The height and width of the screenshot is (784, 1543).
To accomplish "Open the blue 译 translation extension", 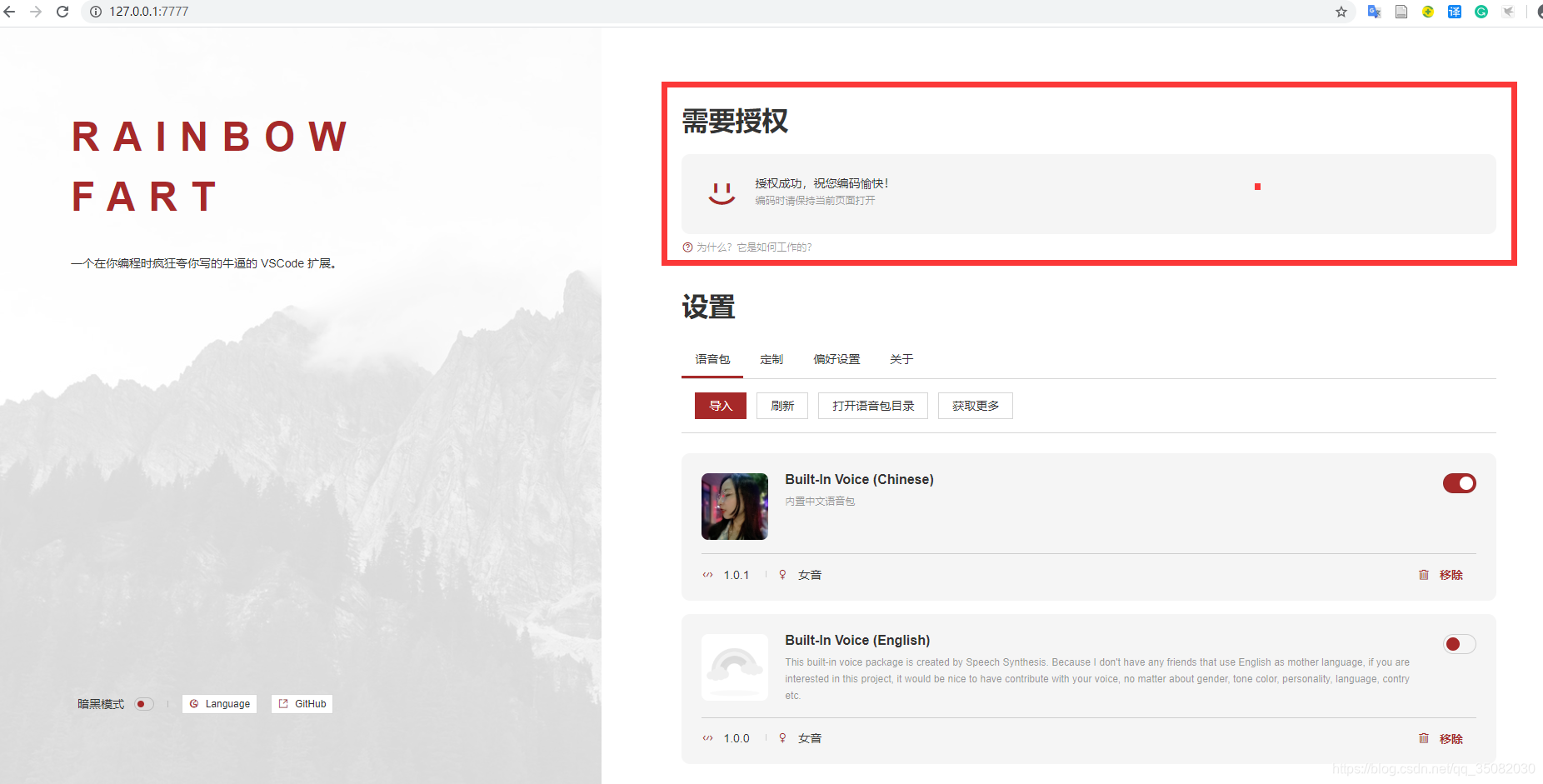I will pos(1455,12).
